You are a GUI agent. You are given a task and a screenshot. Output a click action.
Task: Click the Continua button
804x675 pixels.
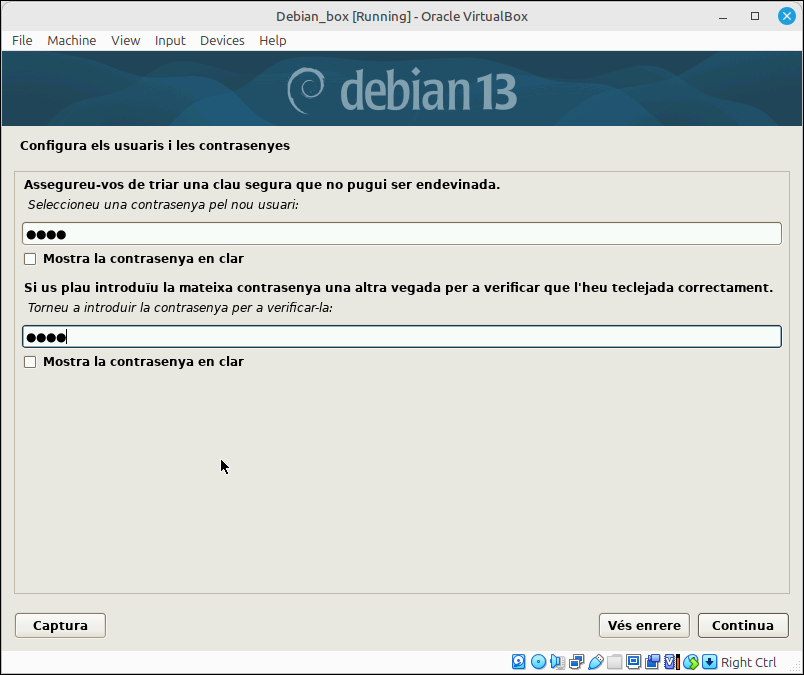click(x=743, y=625)
